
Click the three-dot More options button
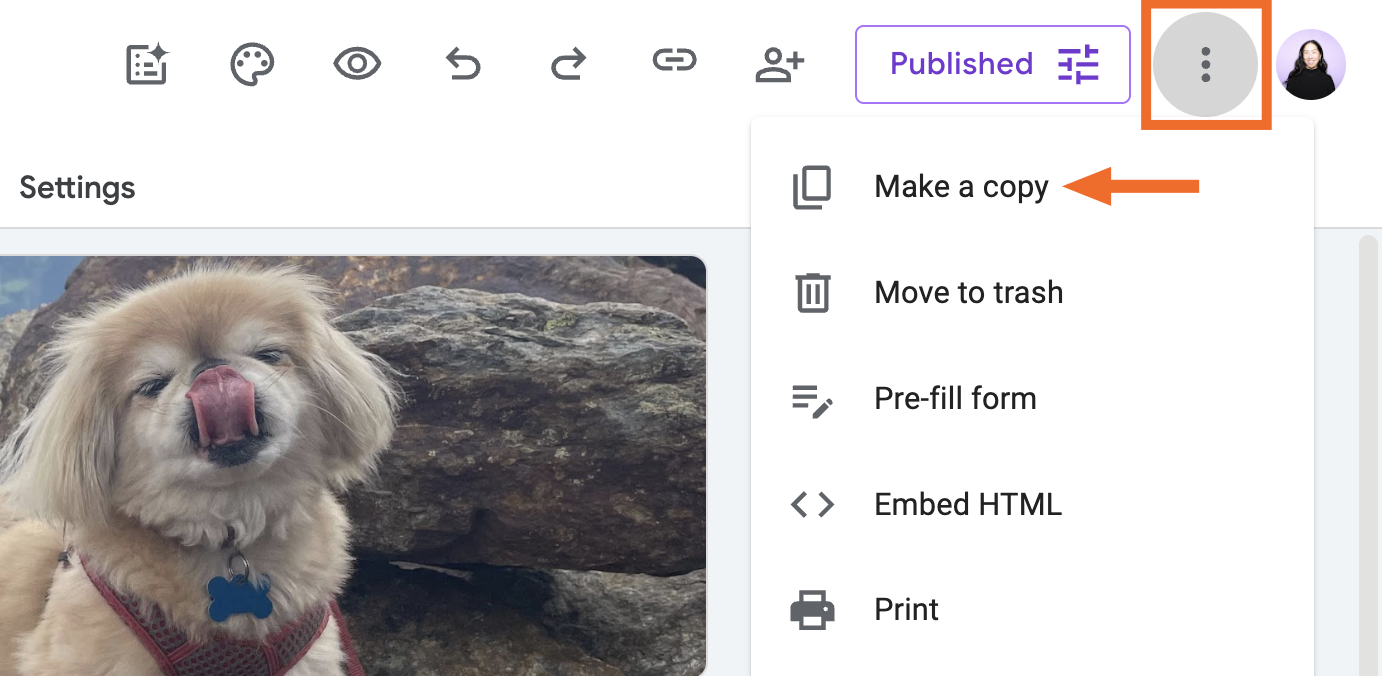coord(1206,65)
